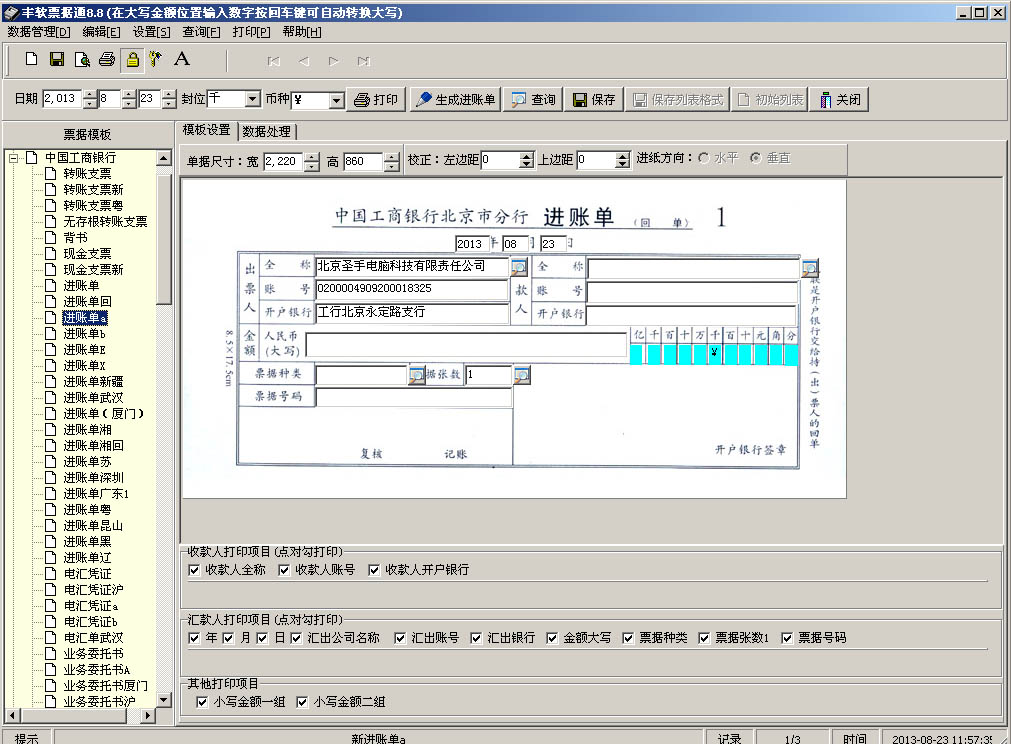
Task: Toggle the padlock lock icon
Action: tap(132, 59)
